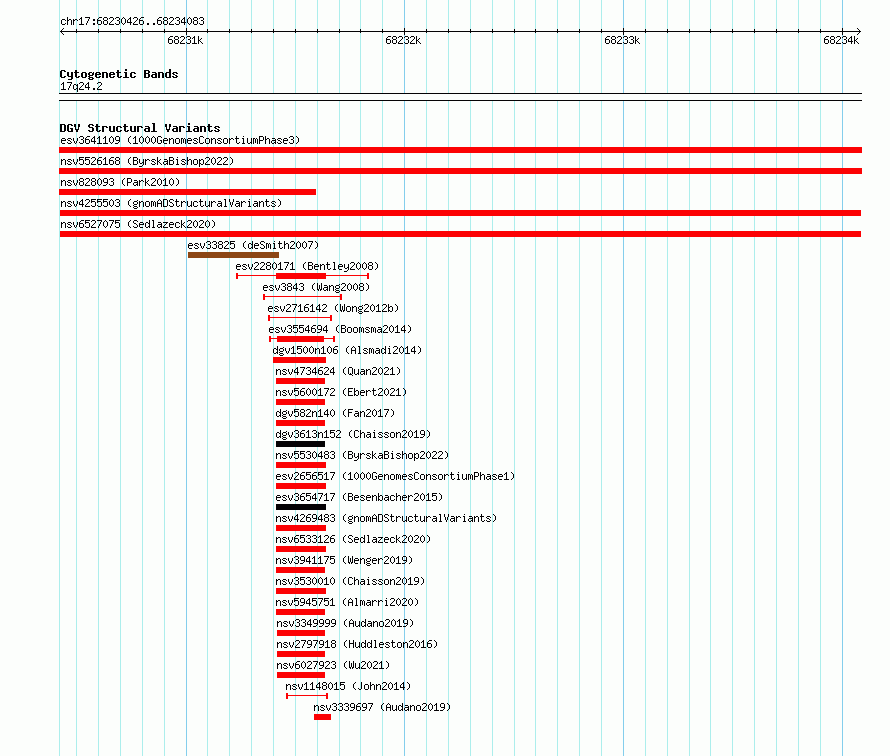Image resolution: width=890 pixels, height=756 pixels.
Task: Click the chr17:68230426..68234083 coordinate text
Action: point(132,21)
